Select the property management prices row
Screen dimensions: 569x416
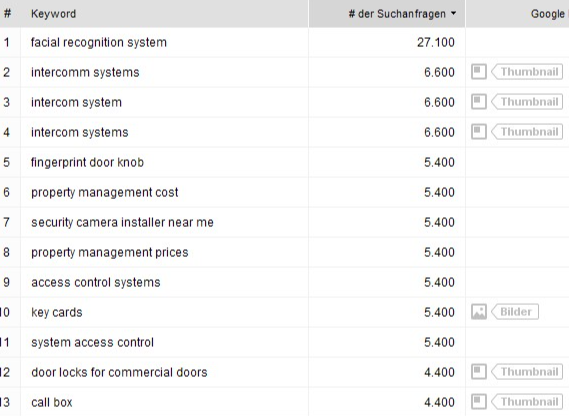point(232,252)
